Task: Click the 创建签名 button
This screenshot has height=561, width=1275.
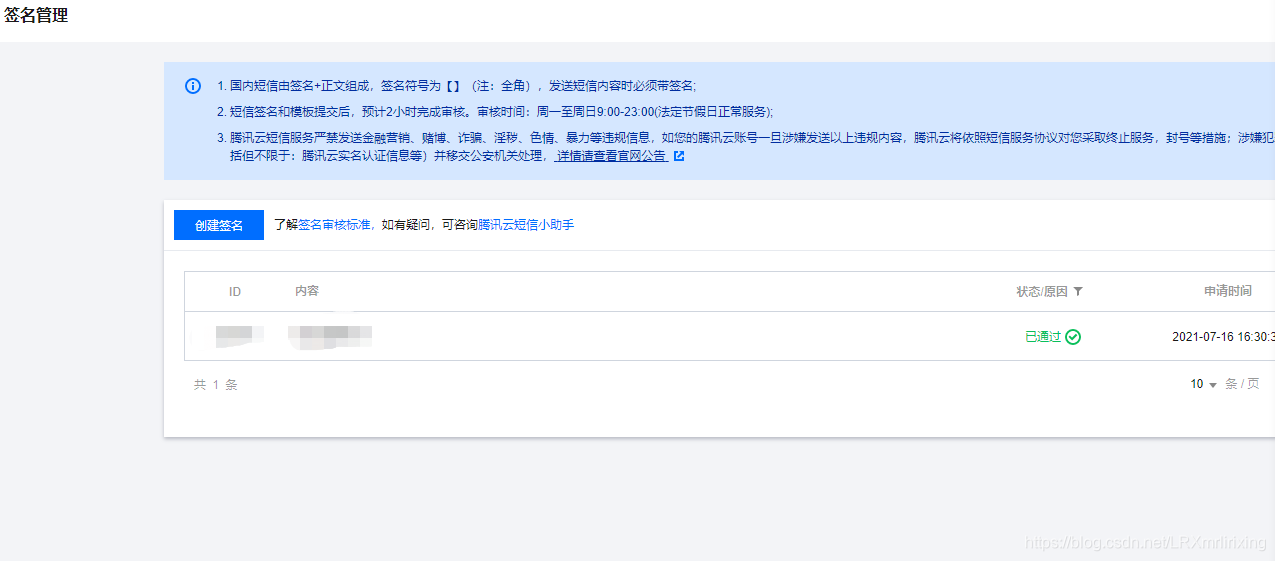Action: (x=219, y=225)
